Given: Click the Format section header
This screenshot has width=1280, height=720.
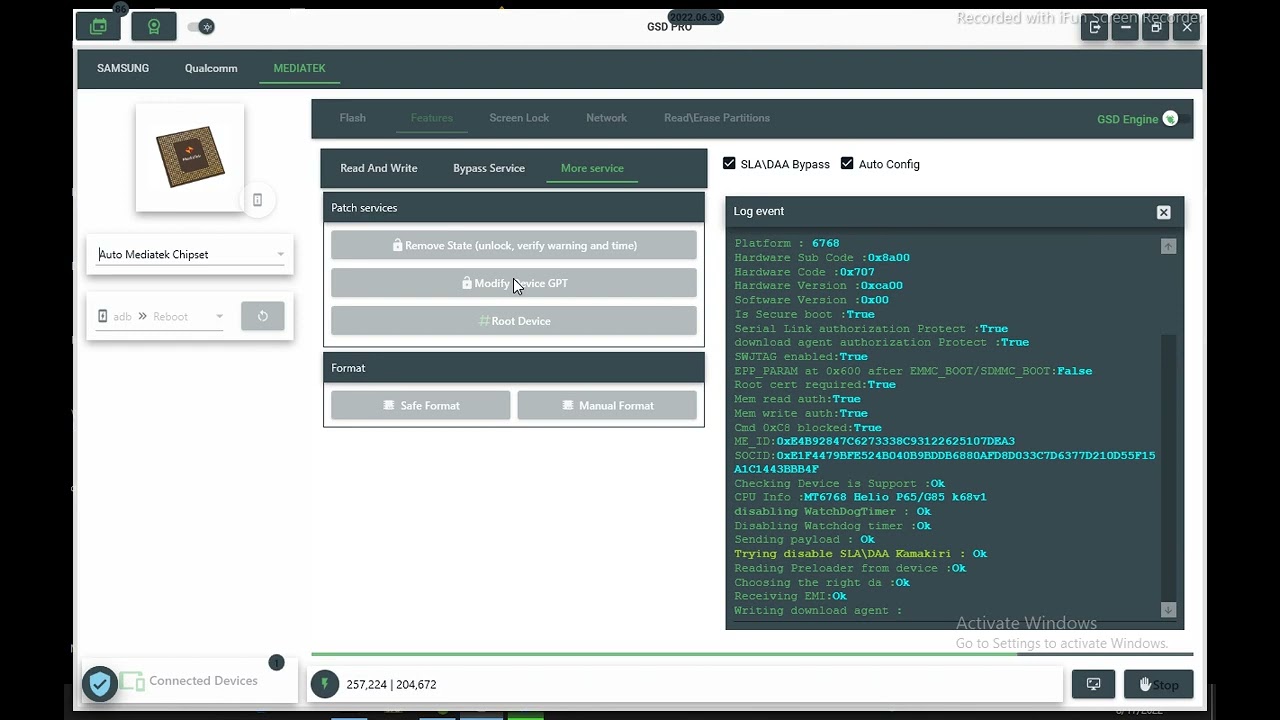Looking at the screenshot, I should pos(514,368).
